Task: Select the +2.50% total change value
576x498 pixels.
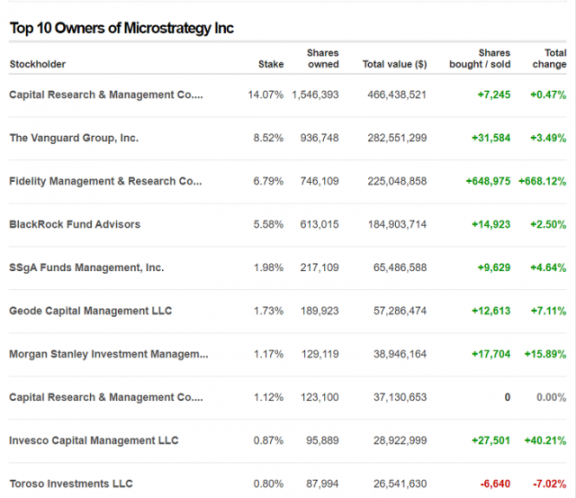Action: point(548,224)
